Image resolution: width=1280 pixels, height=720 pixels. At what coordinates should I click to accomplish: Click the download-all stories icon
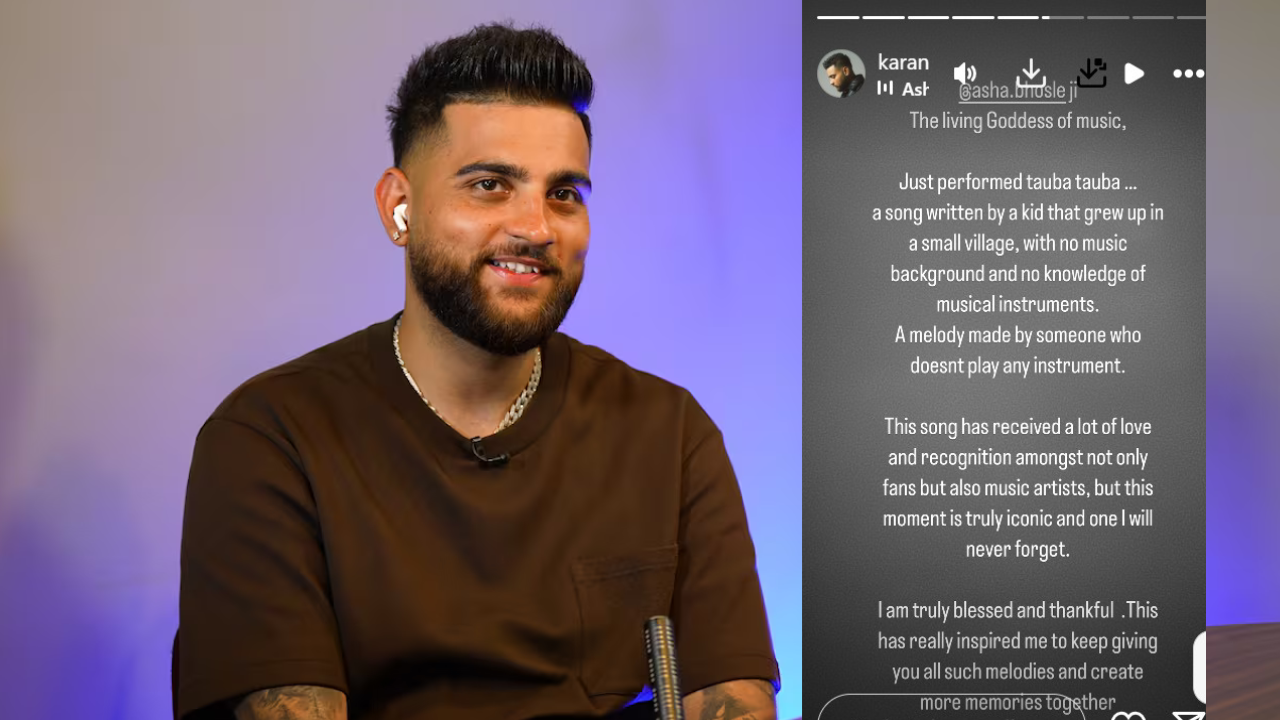coord(1092,73)
